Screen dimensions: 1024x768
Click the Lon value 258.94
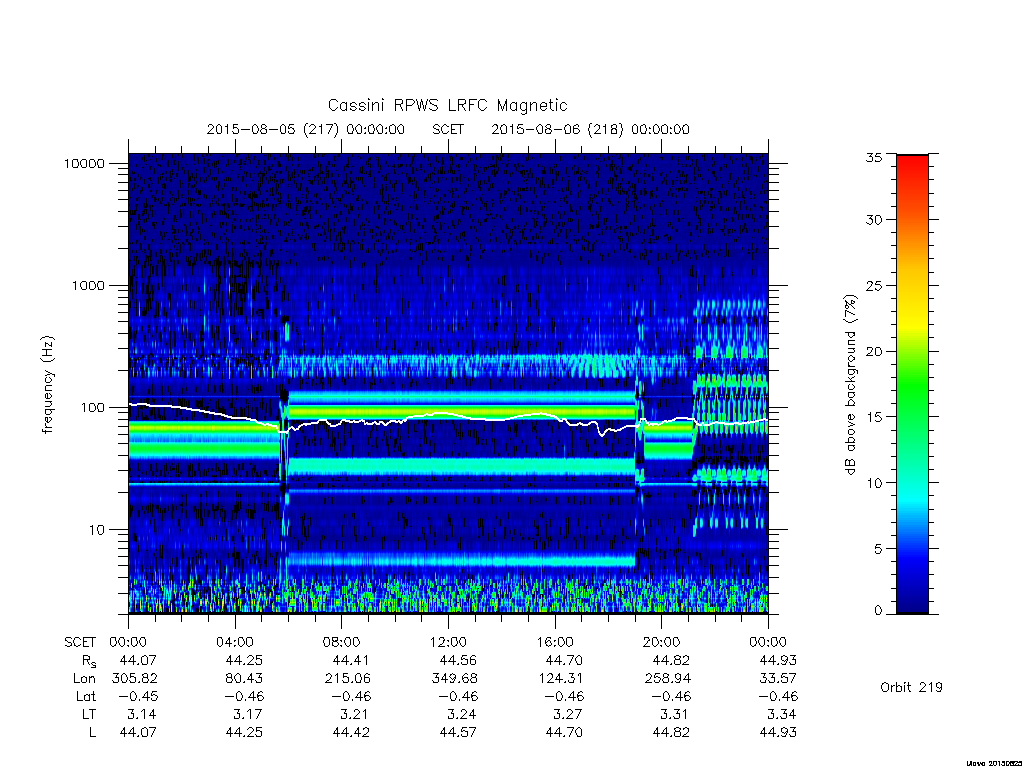667,679
